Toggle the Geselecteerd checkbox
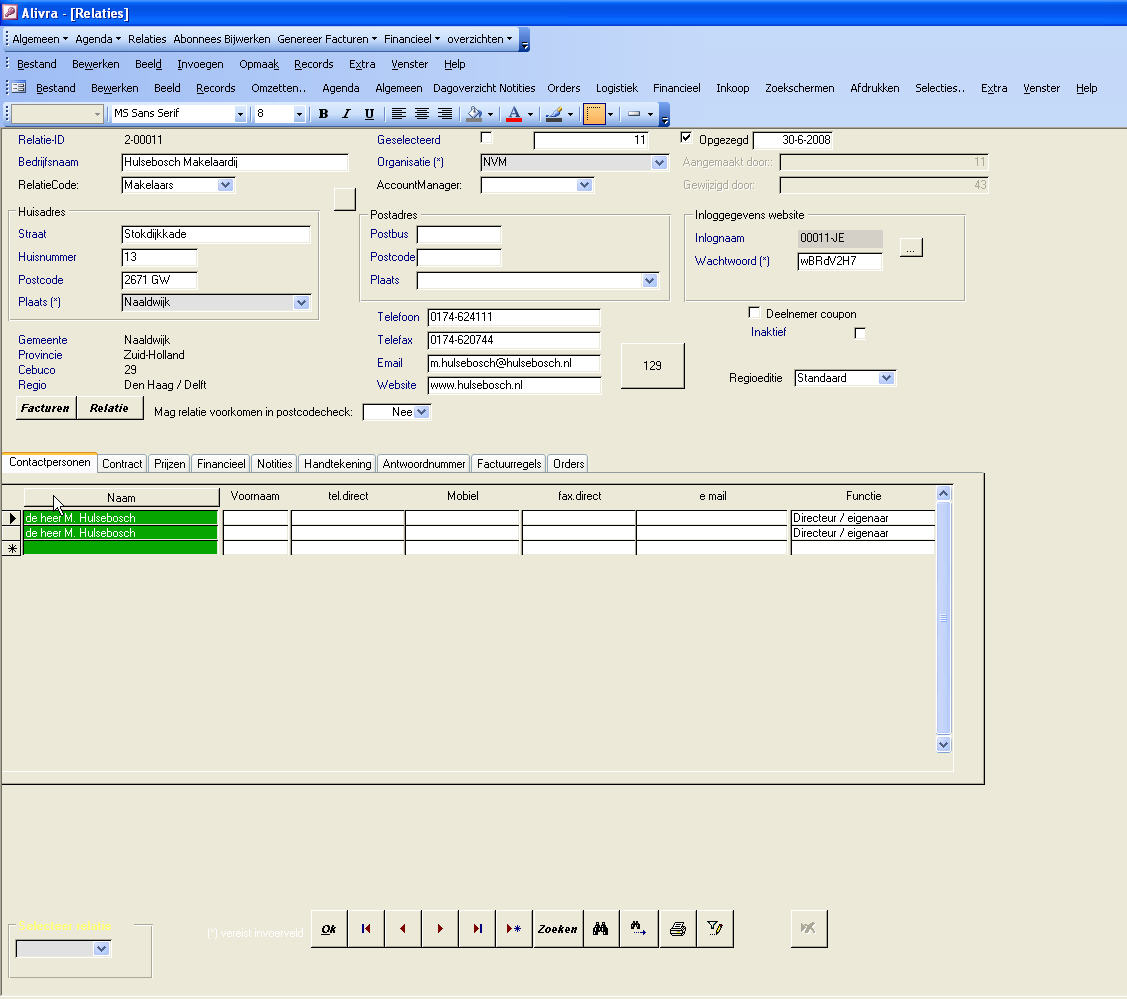 [487, 138]
